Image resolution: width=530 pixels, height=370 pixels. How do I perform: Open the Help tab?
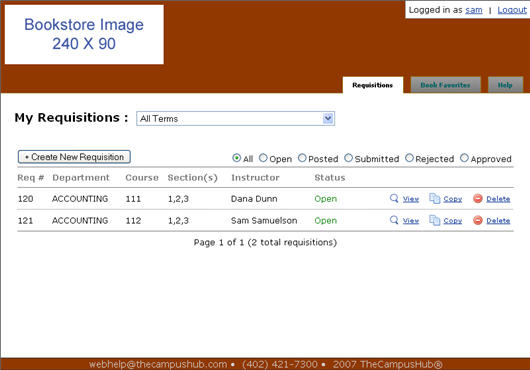click(x=505, y=85)
